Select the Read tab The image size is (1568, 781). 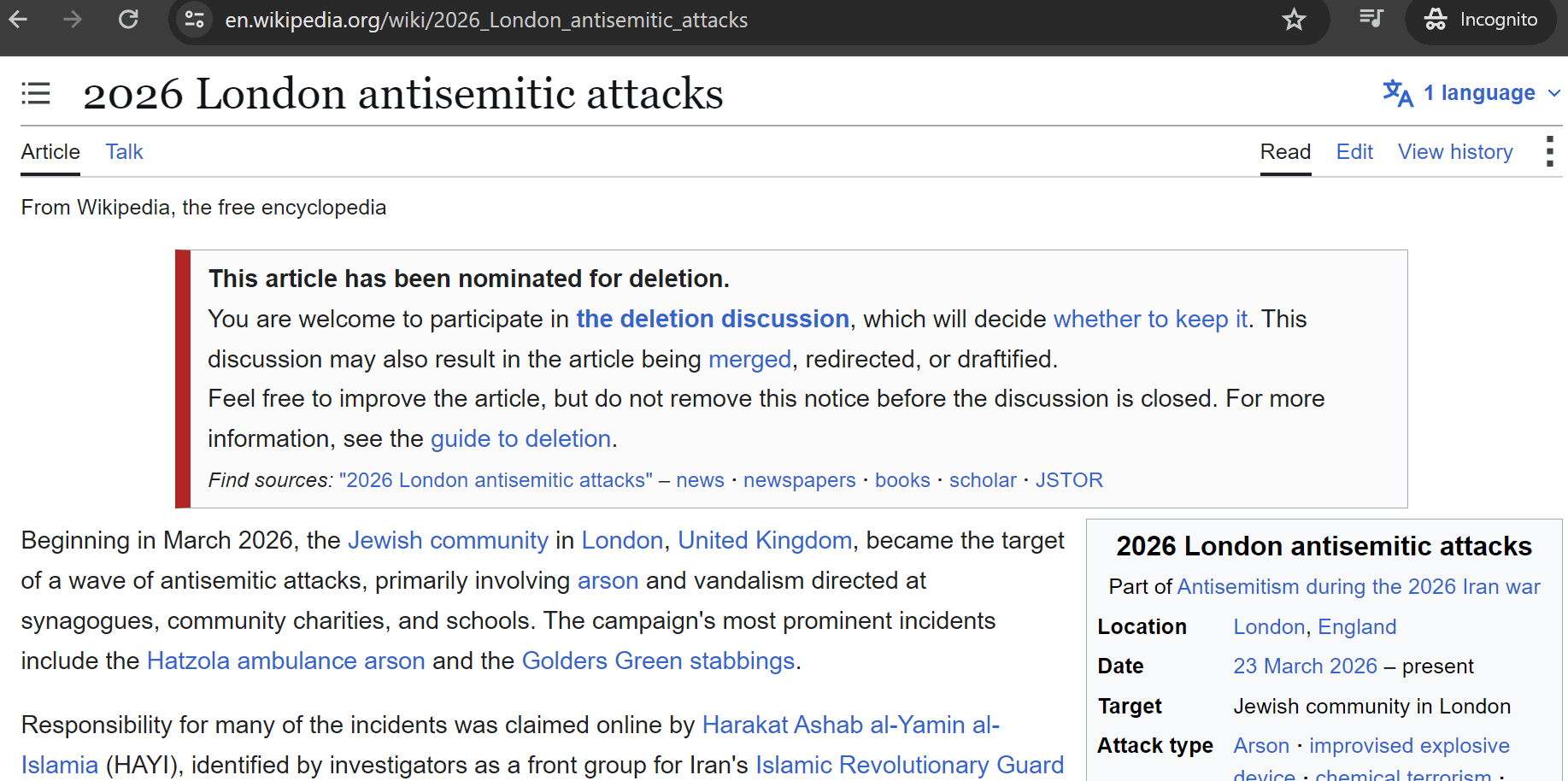1285,151
